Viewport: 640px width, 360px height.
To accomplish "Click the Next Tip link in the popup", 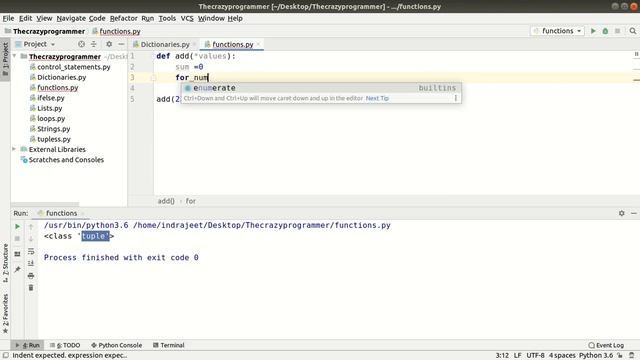I will click(377, 98).
